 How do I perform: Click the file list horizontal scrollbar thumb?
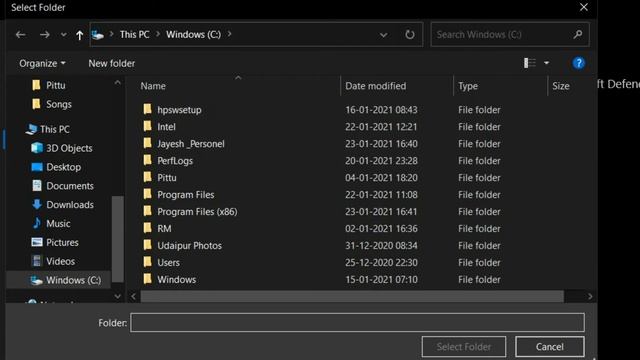tap(352, 297)
